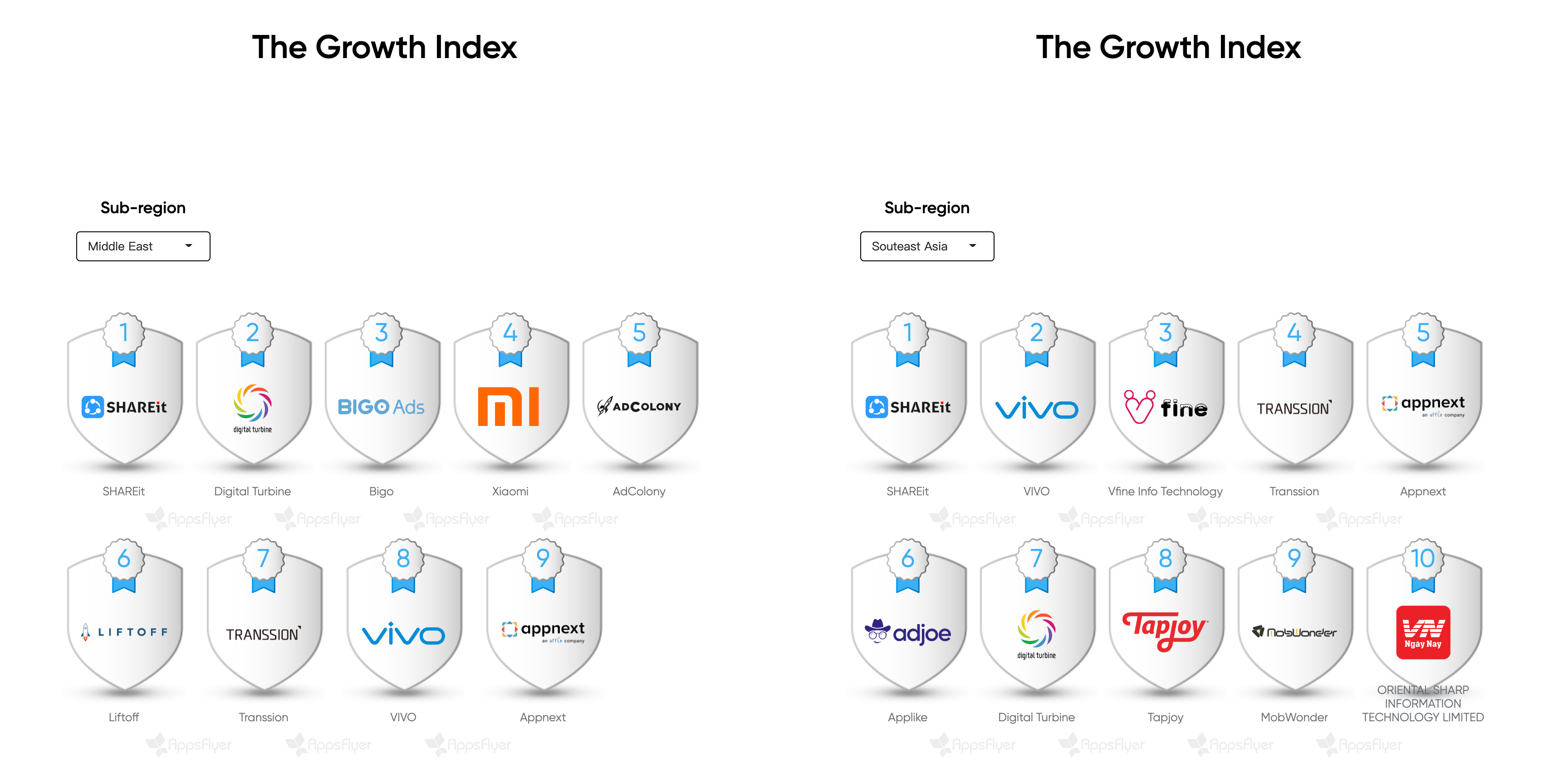Click the Bigo name label
The height and width of the screenshot is (763, 1568).
(x=381, y=491)
